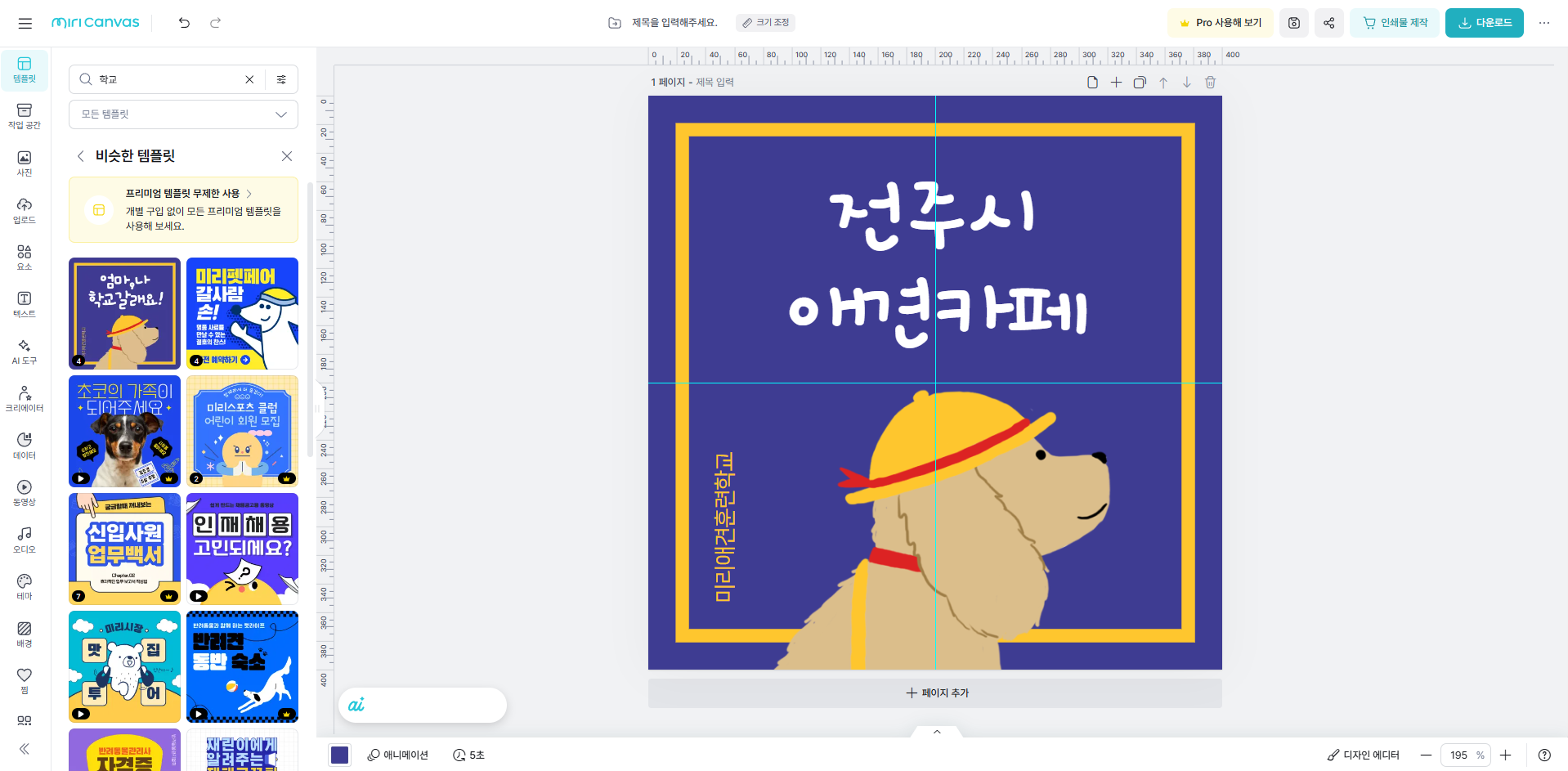1568x771 pixels.
Task: Open search filter options icon
Action: (281, 79)
